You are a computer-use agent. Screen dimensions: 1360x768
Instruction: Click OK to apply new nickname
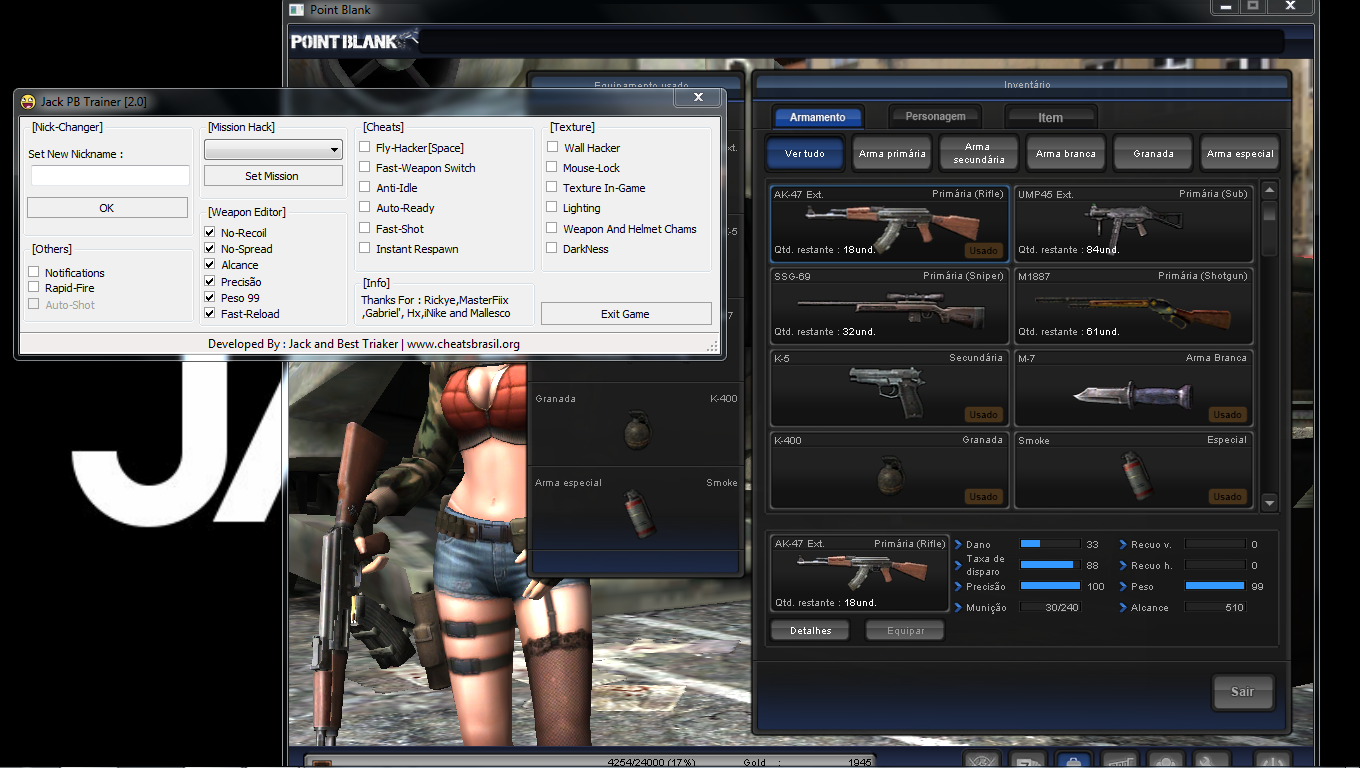(x=107, y=208)
